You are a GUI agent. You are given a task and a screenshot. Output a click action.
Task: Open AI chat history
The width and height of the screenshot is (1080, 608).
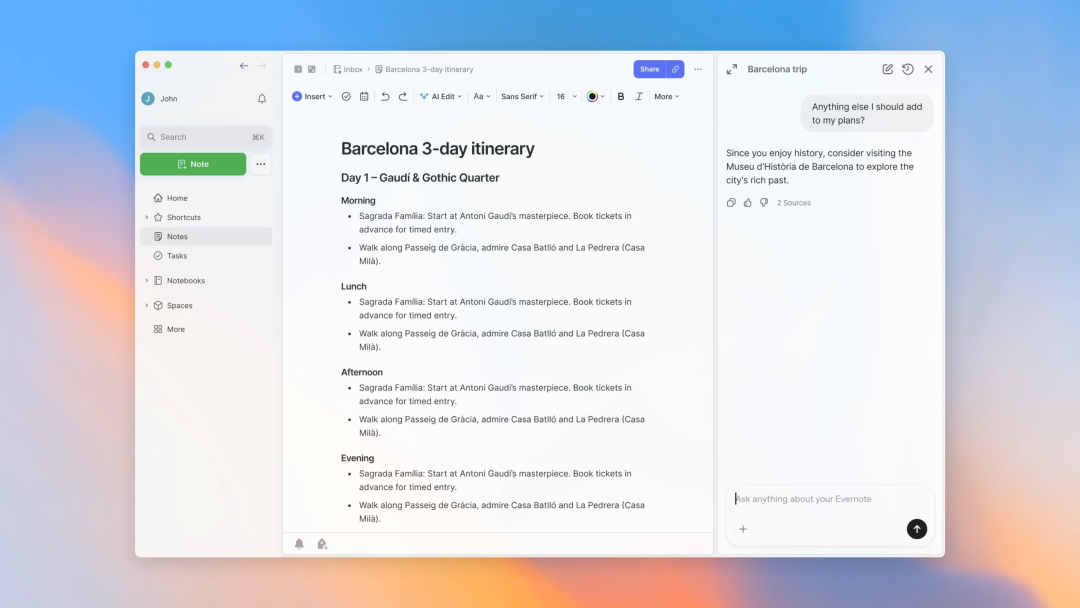907,69
